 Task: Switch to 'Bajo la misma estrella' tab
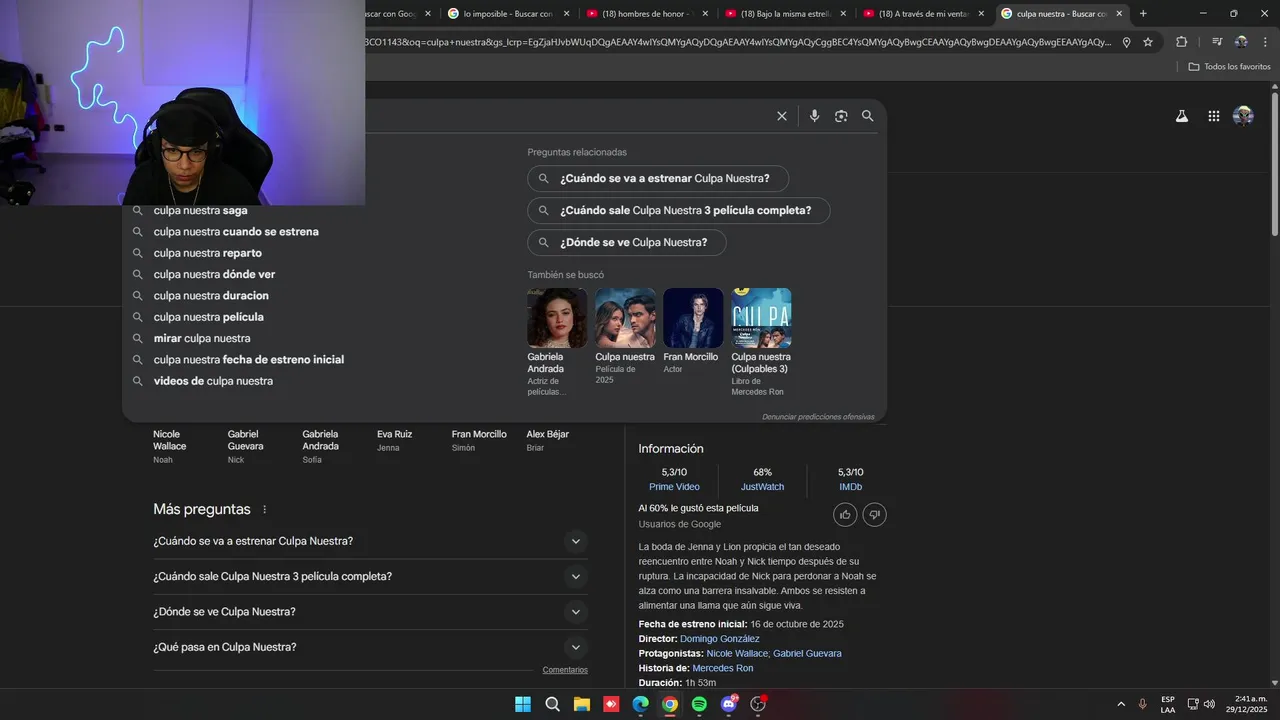click(x=786, y=13)
